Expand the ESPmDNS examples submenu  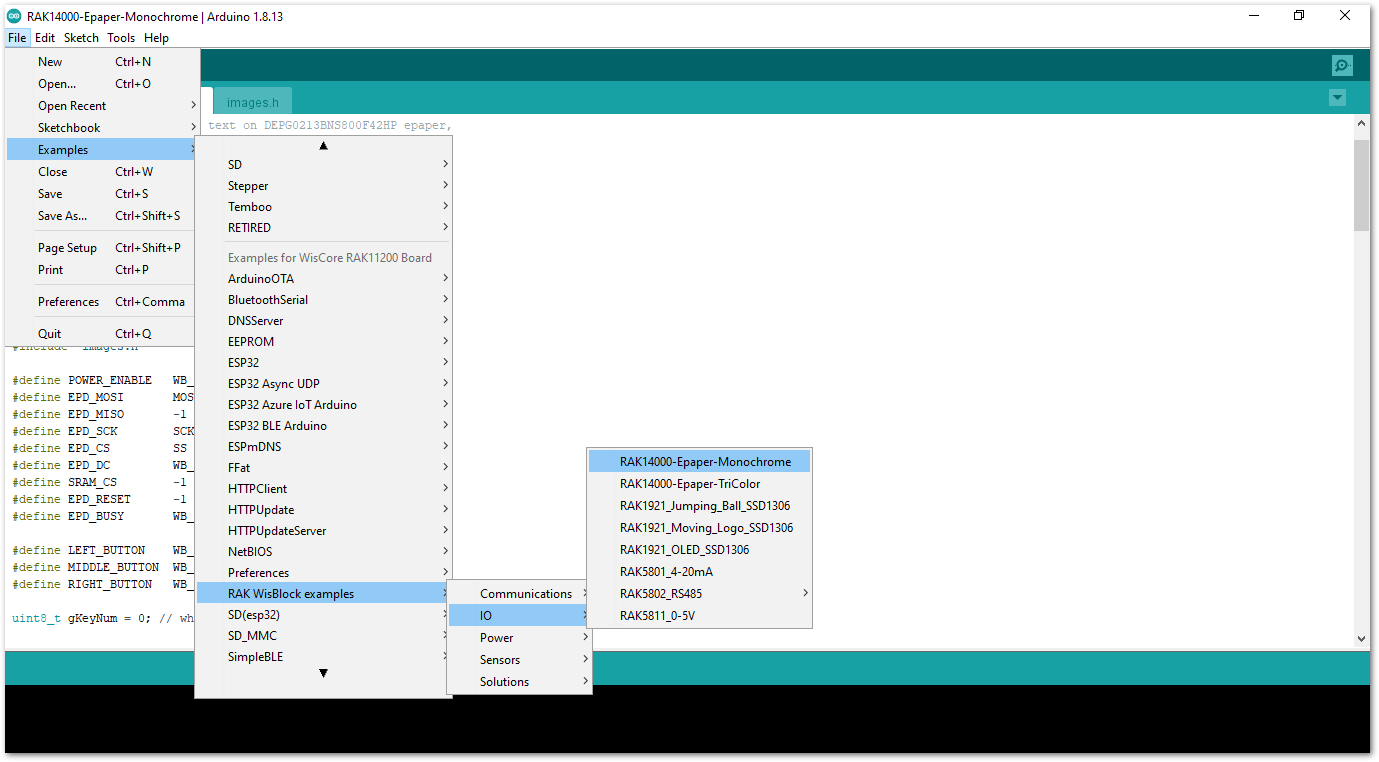tap(323, 447)
